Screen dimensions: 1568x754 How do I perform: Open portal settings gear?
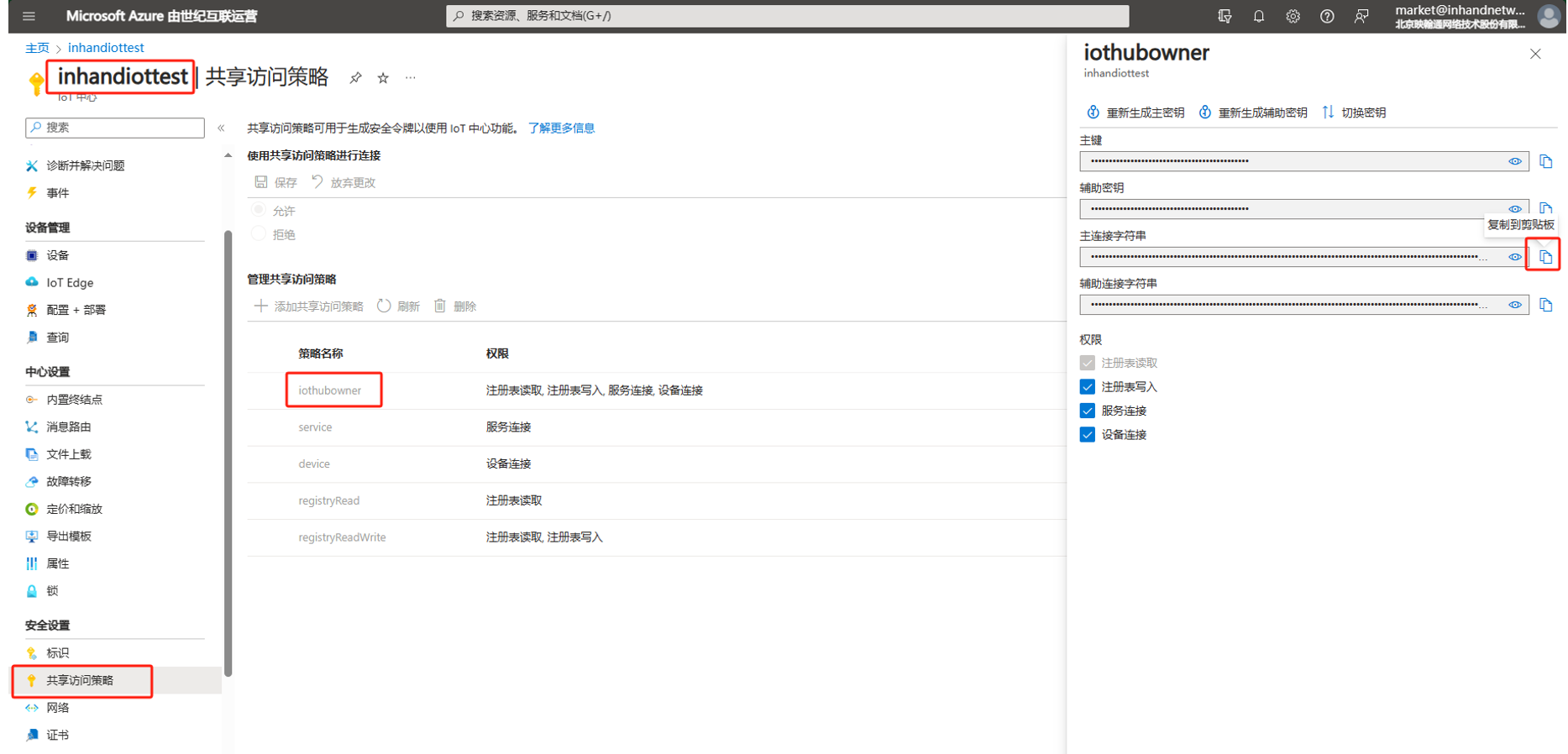[1293, 16]
